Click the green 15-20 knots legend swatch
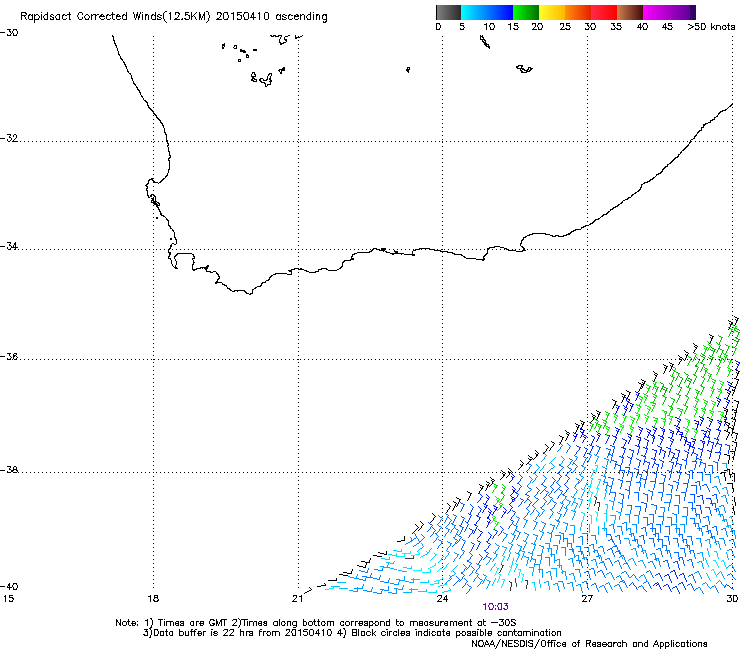Image resolution: width=740 pixels, height=650 pixels. (x=526, y=12)
